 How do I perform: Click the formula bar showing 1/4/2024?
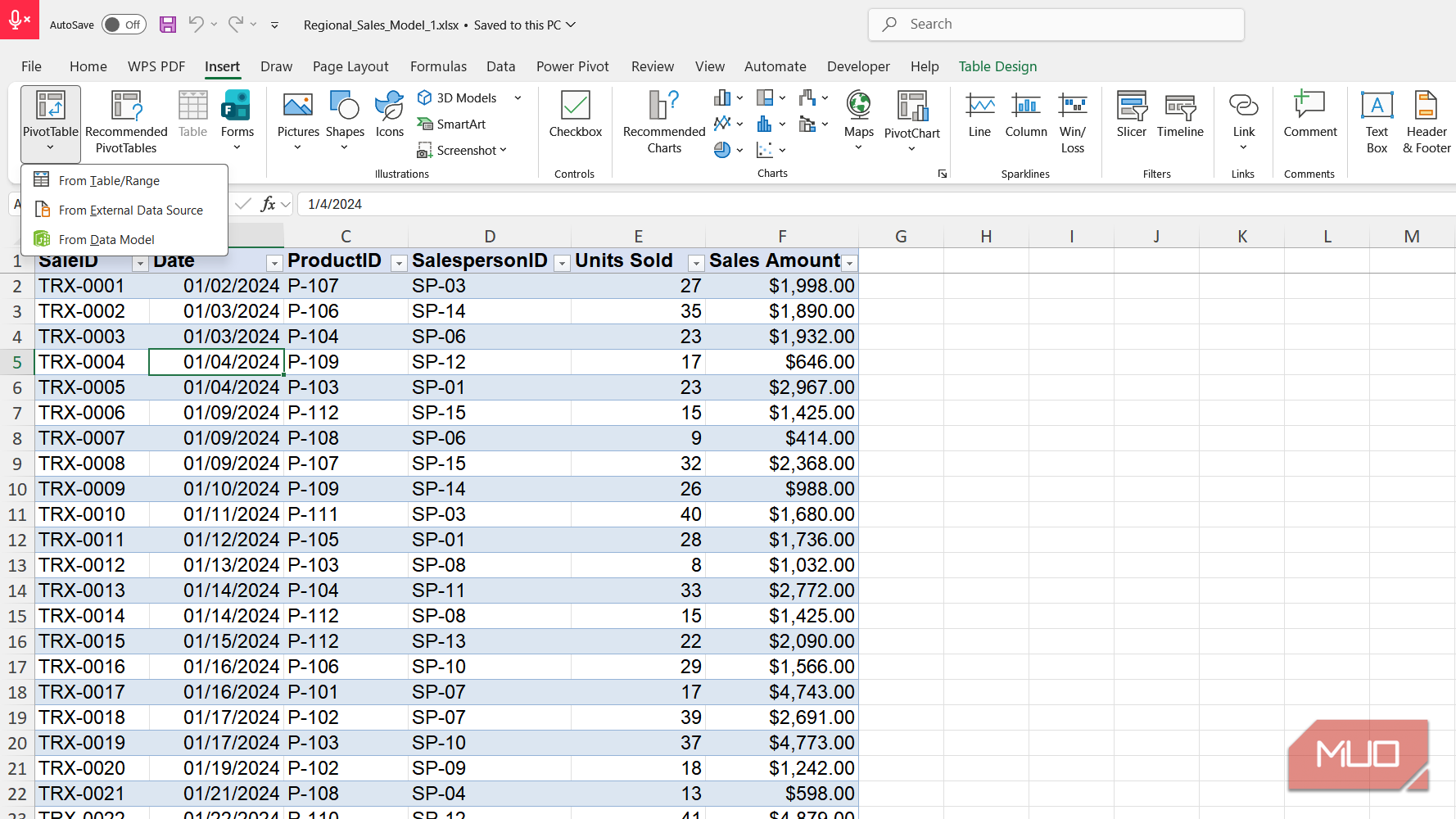(x=876, y=204)
